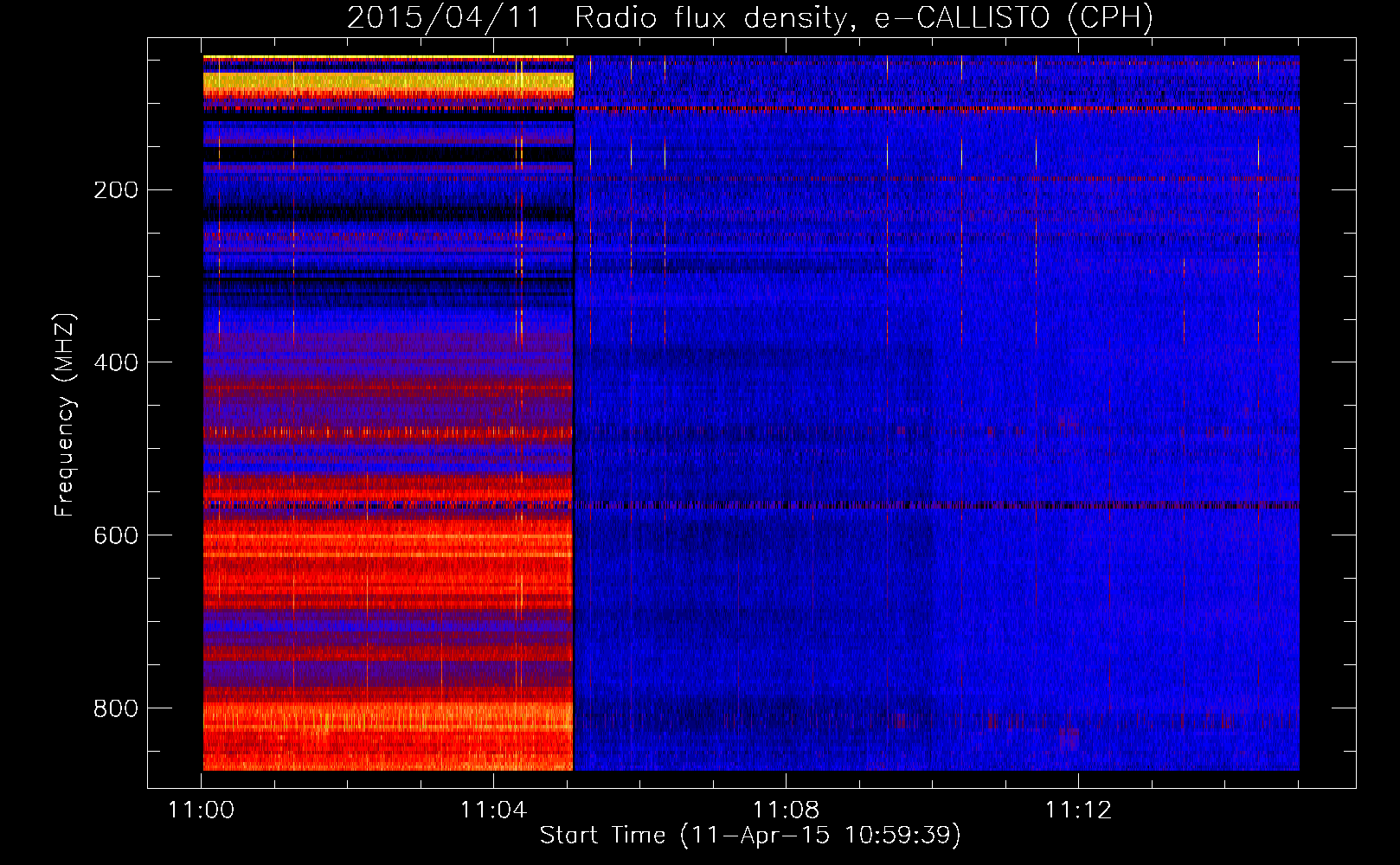Click the 11:04 time tick label
1400x865 pixels.
point(493,810)
